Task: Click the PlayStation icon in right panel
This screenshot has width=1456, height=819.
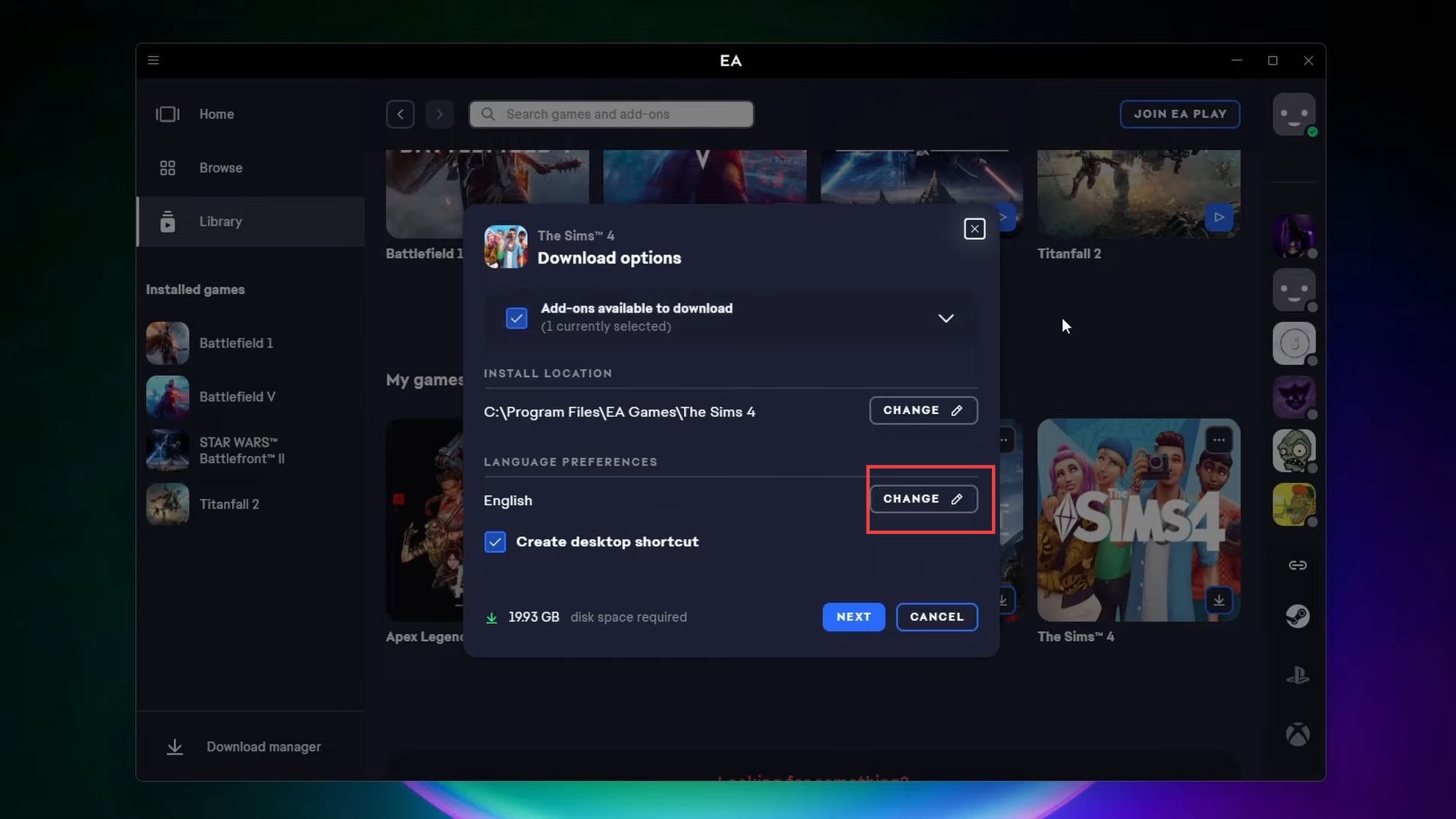Action: [x=1298, y=675]
